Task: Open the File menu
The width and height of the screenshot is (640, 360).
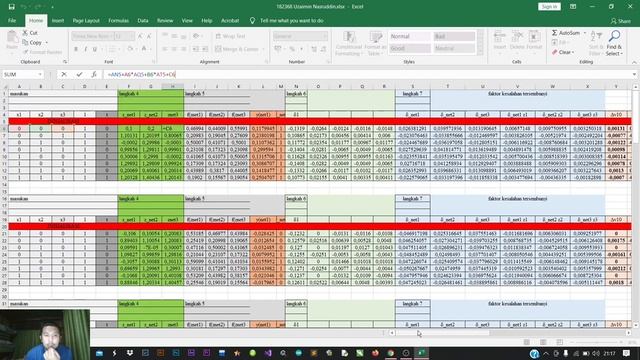Action: click(12, 20)
